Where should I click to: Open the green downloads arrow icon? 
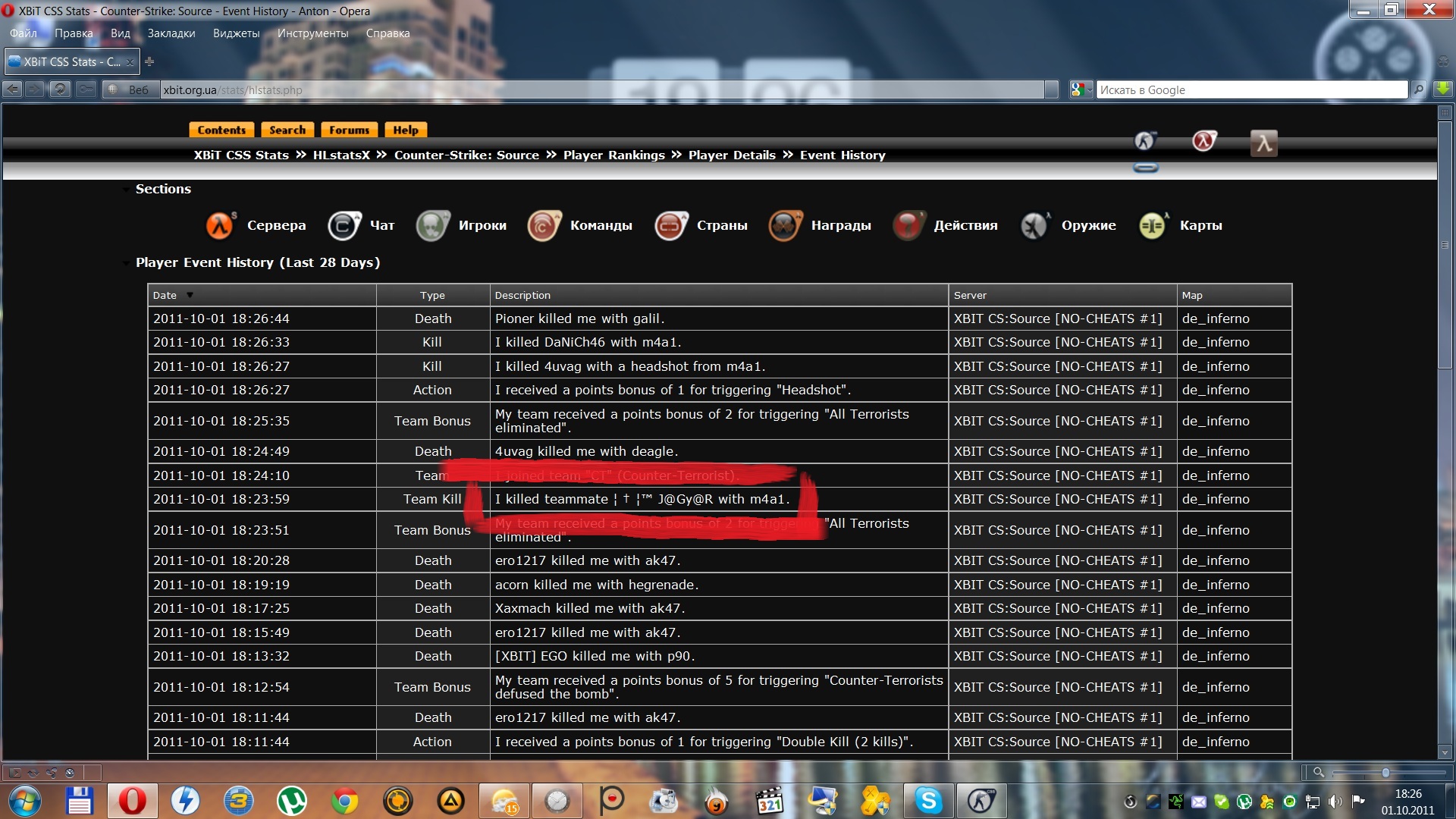(x=1442, y=89)
